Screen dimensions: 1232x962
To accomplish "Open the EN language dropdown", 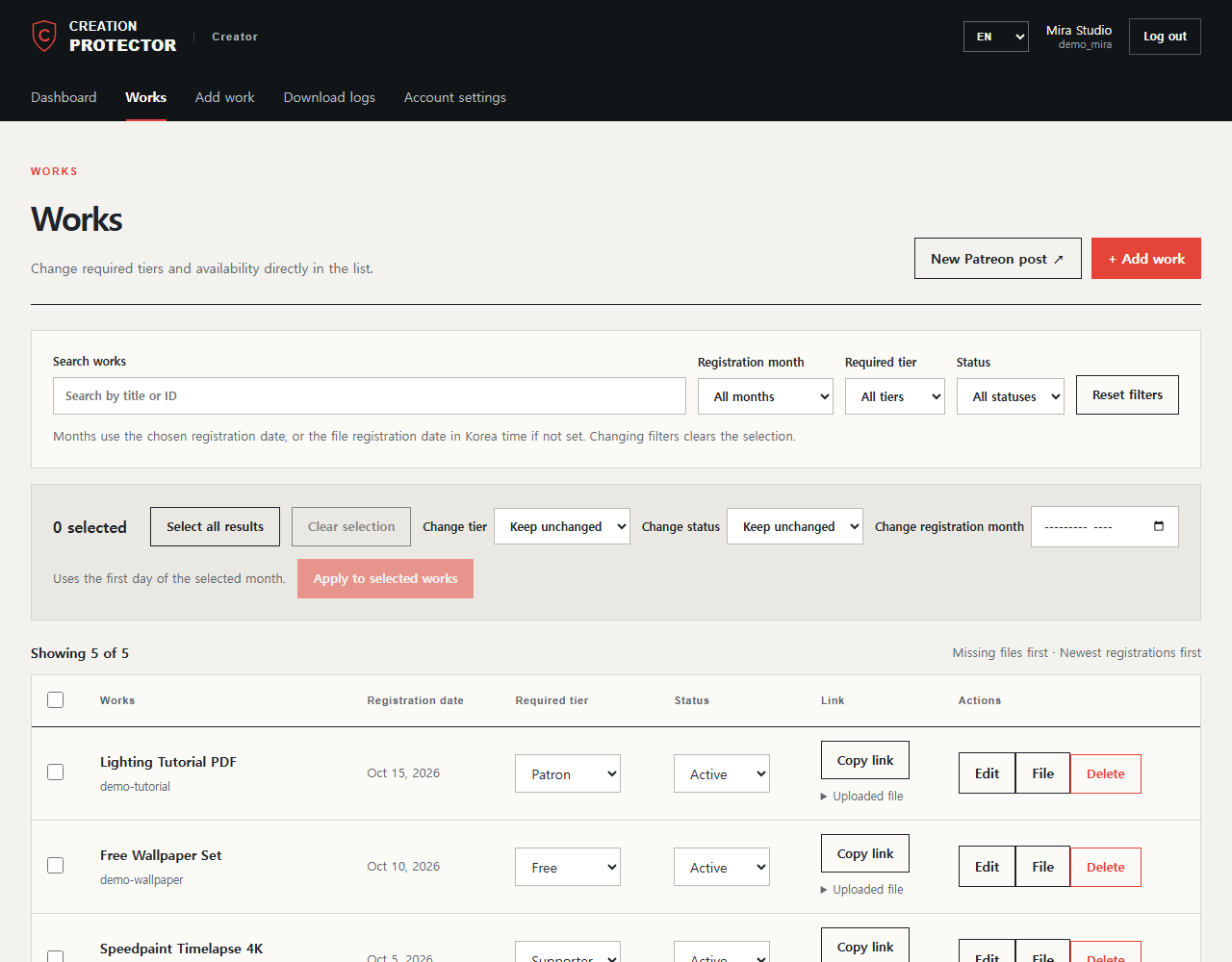I will click(x=996, y=37).
